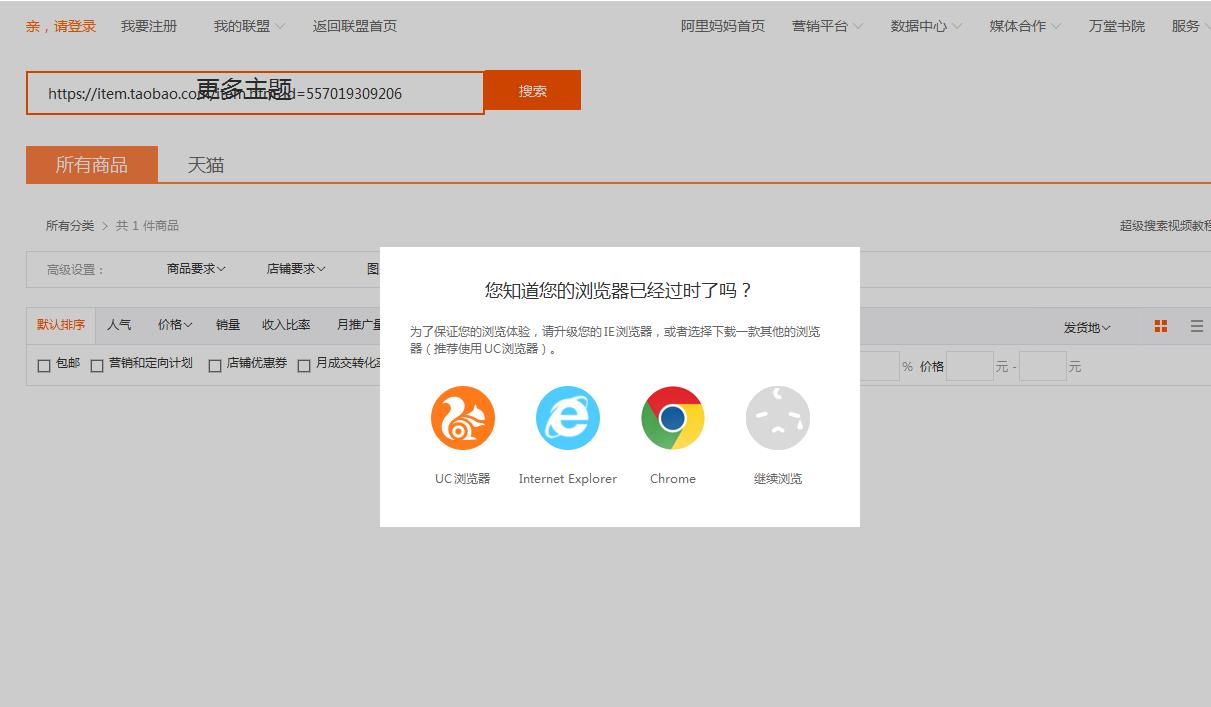This screenshot has height=707, width=1211.
Task: Expand the 媒体合作 dropdown
Action: (x=1025, y=26)
